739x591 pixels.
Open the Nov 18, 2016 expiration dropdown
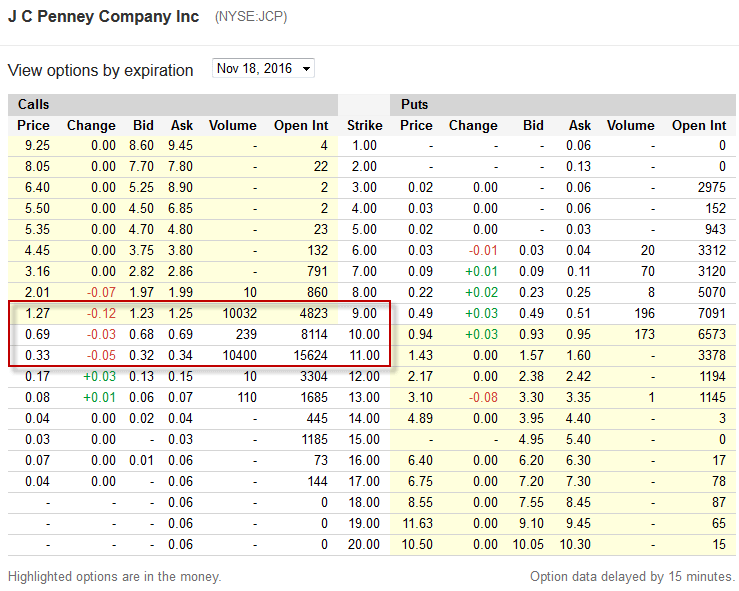263,68
